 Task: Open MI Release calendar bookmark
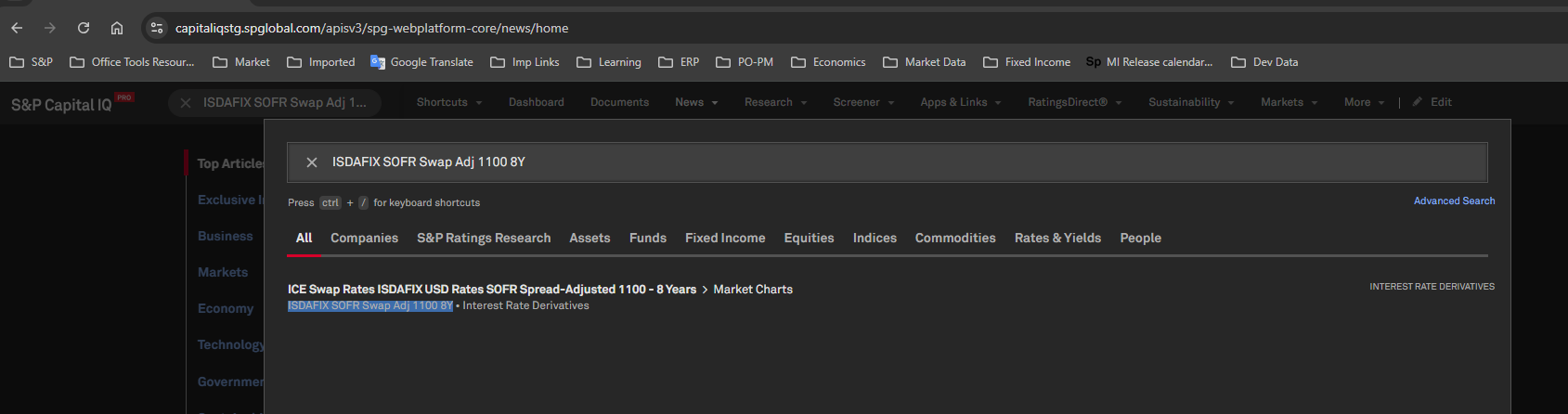pos(1149,62)
